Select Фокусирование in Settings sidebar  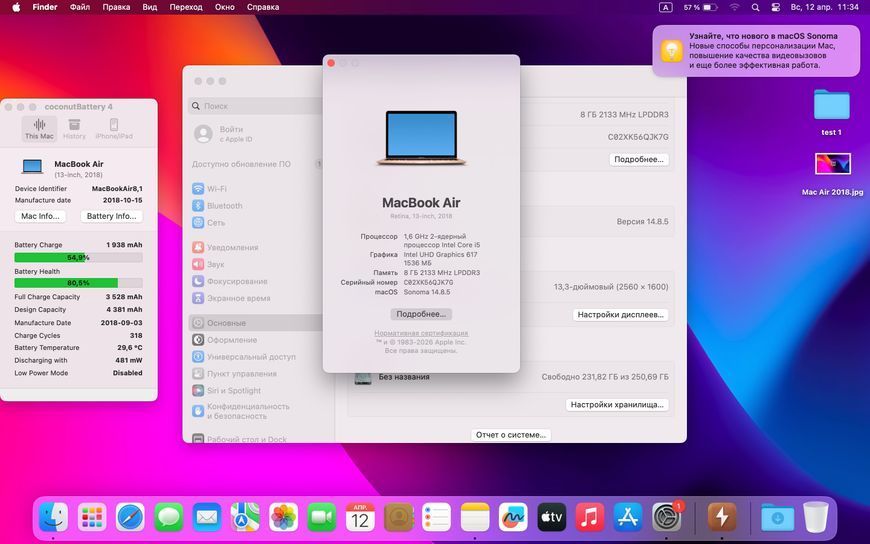[x=255, y=281]
